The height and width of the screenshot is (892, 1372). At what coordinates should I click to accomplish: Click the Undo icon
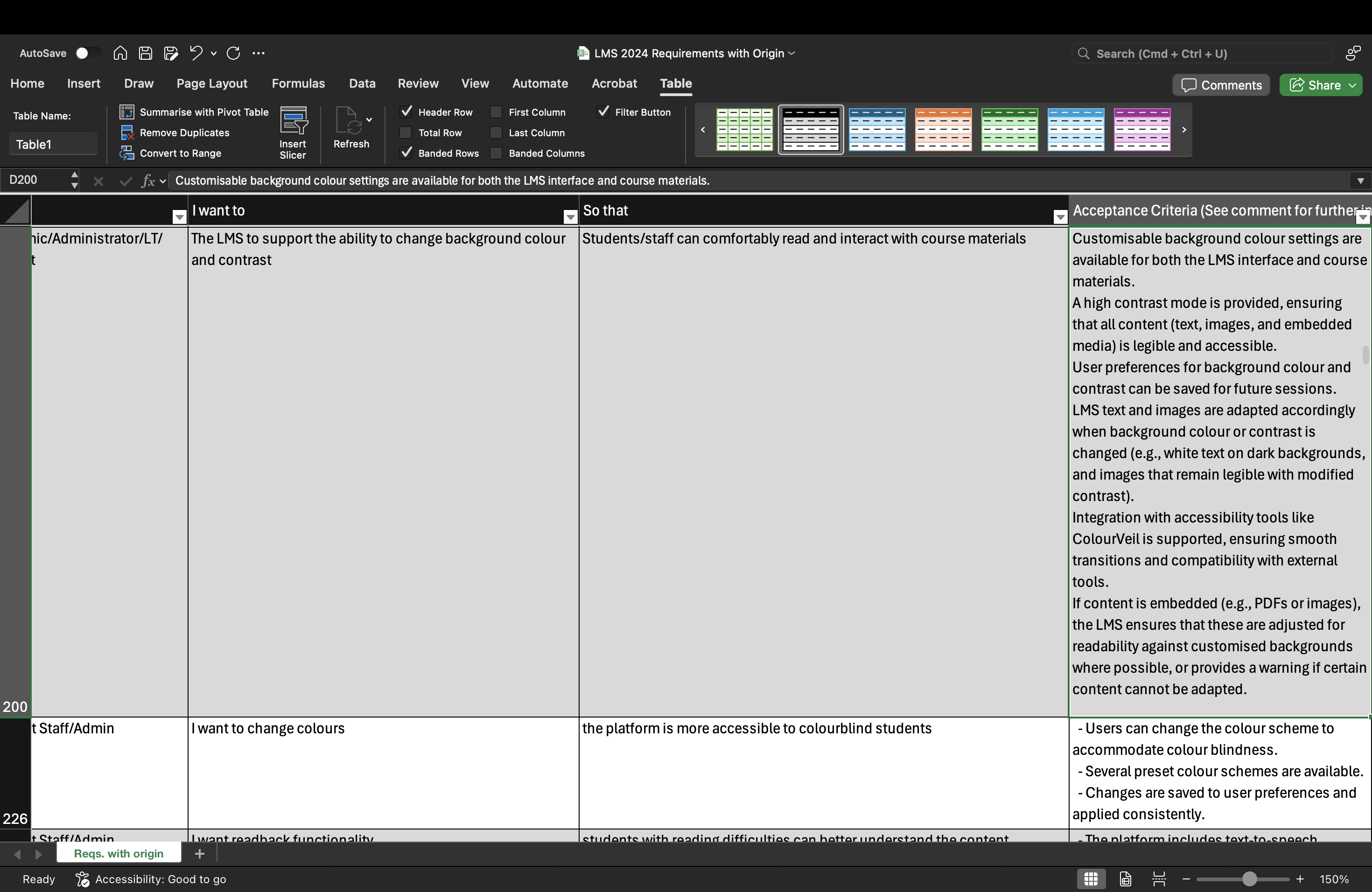196,53
